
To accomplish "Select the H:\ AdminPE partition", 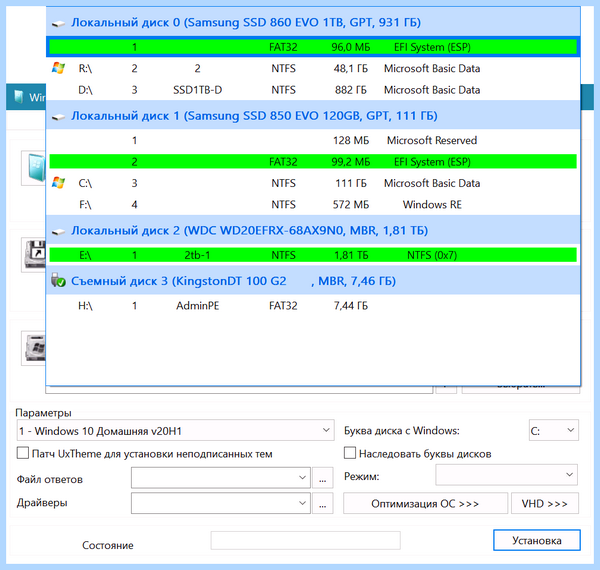I will (x=313, y=306).
